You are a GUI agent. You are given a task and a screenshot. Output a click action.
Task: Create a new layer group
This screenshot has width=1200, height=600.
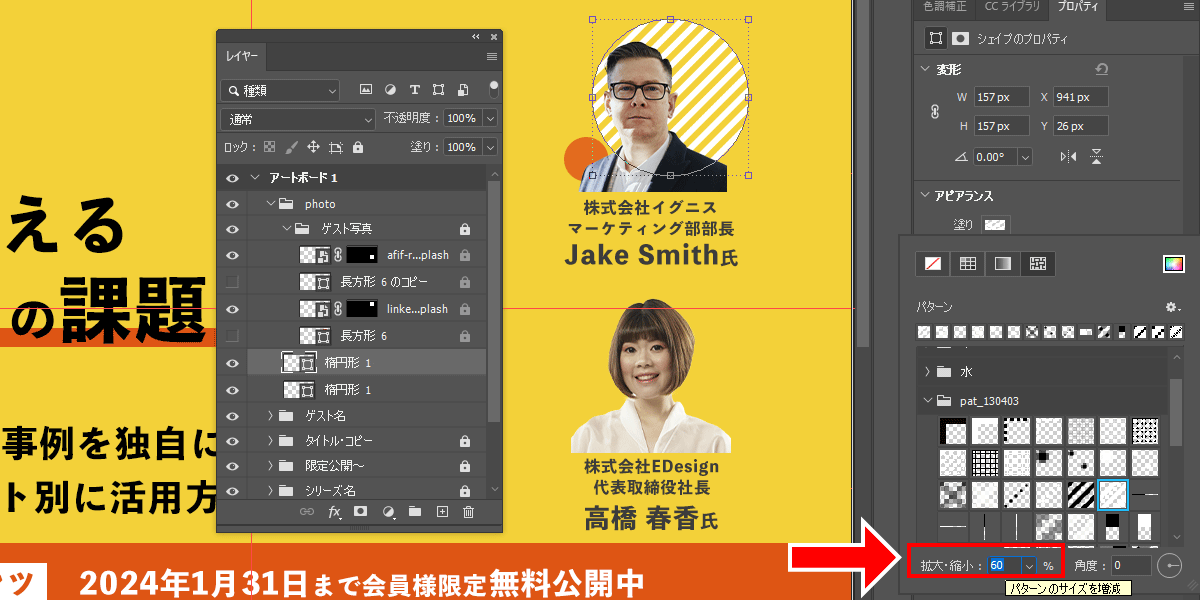pyautogui.click(x=414, y=512)
